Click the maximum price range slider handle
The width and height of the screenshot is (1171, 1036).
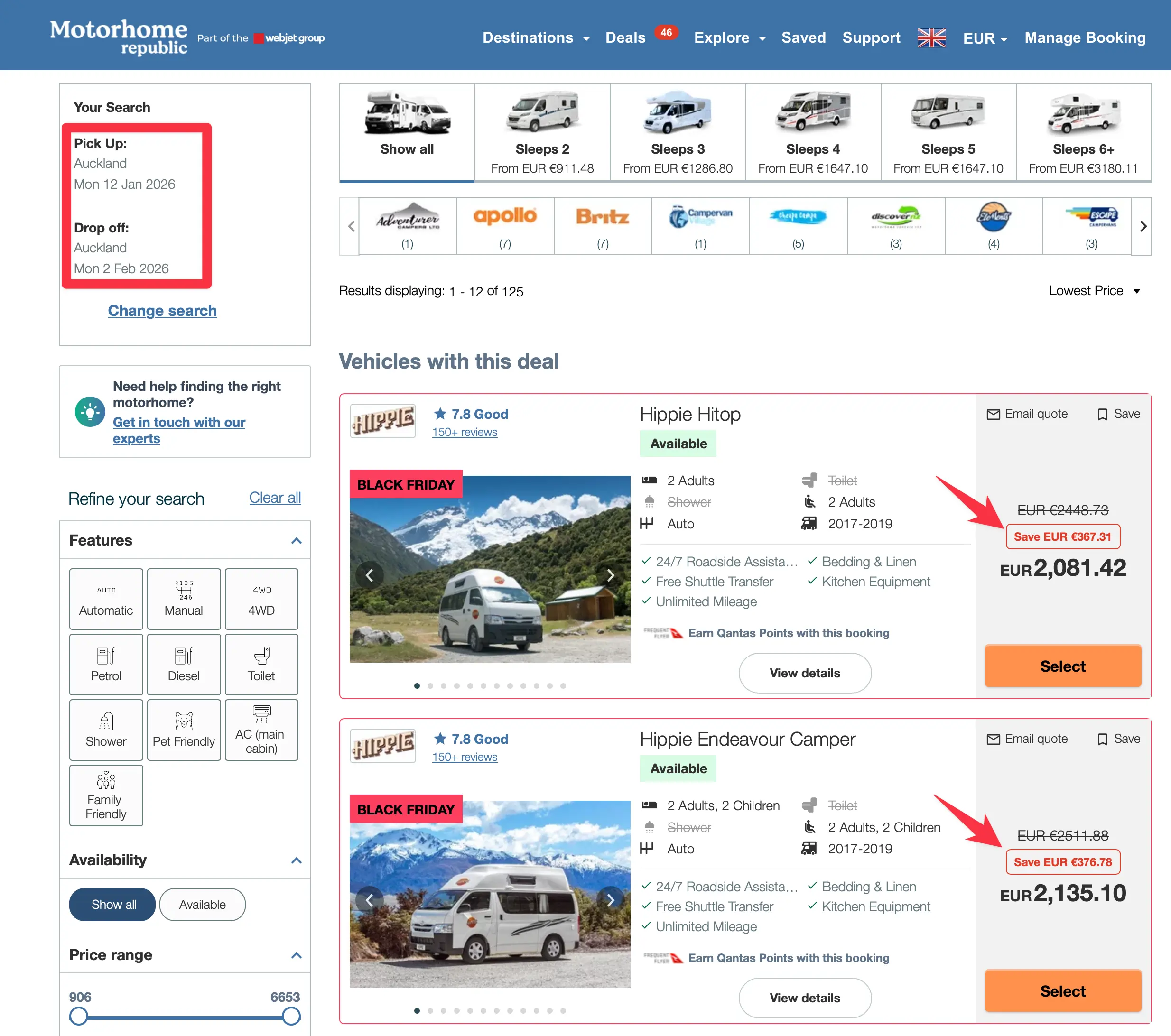click(x=291, y=1017)
